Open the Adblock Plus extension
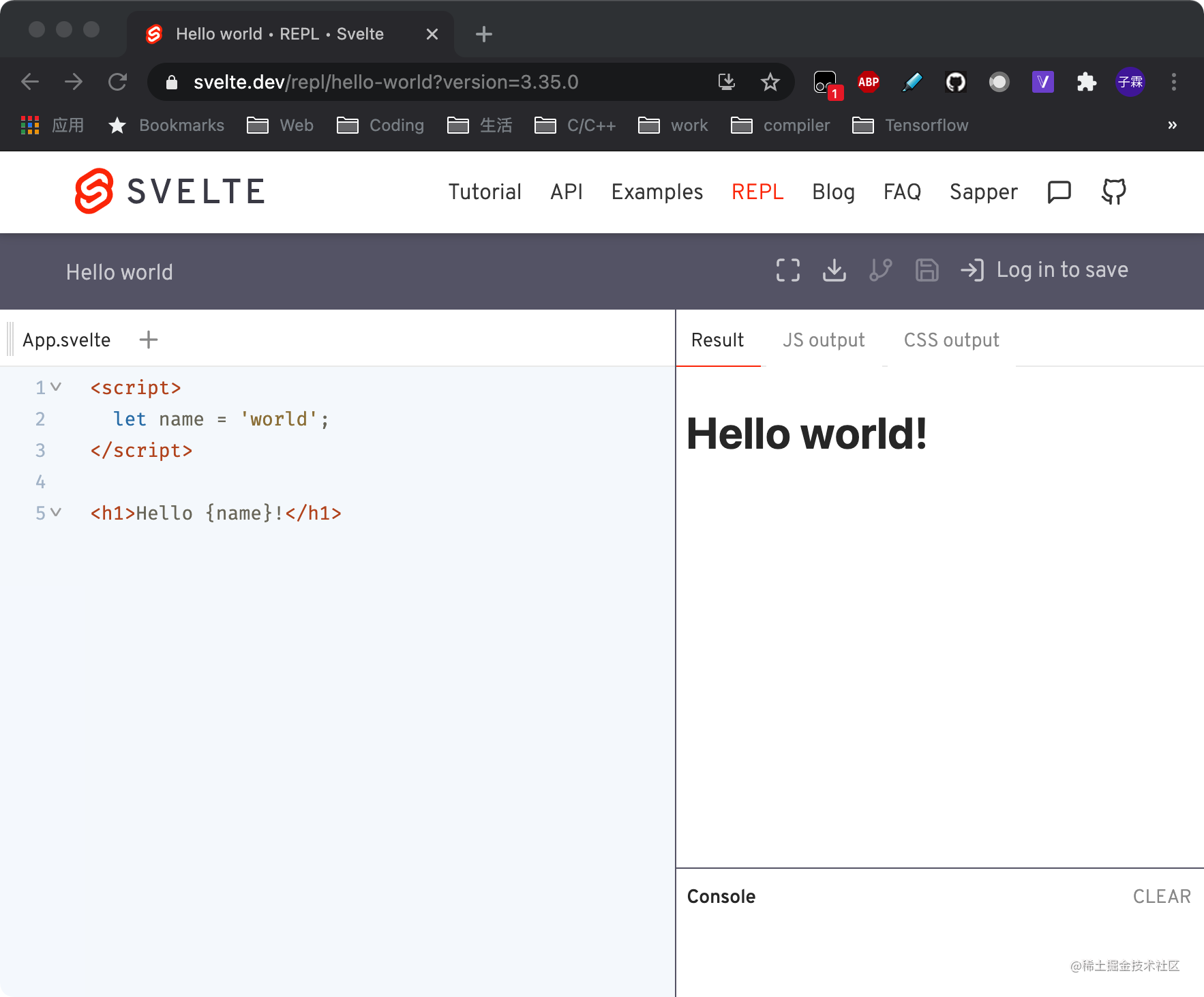Viewport: 1204px width, 997px height. click(869, 82)
